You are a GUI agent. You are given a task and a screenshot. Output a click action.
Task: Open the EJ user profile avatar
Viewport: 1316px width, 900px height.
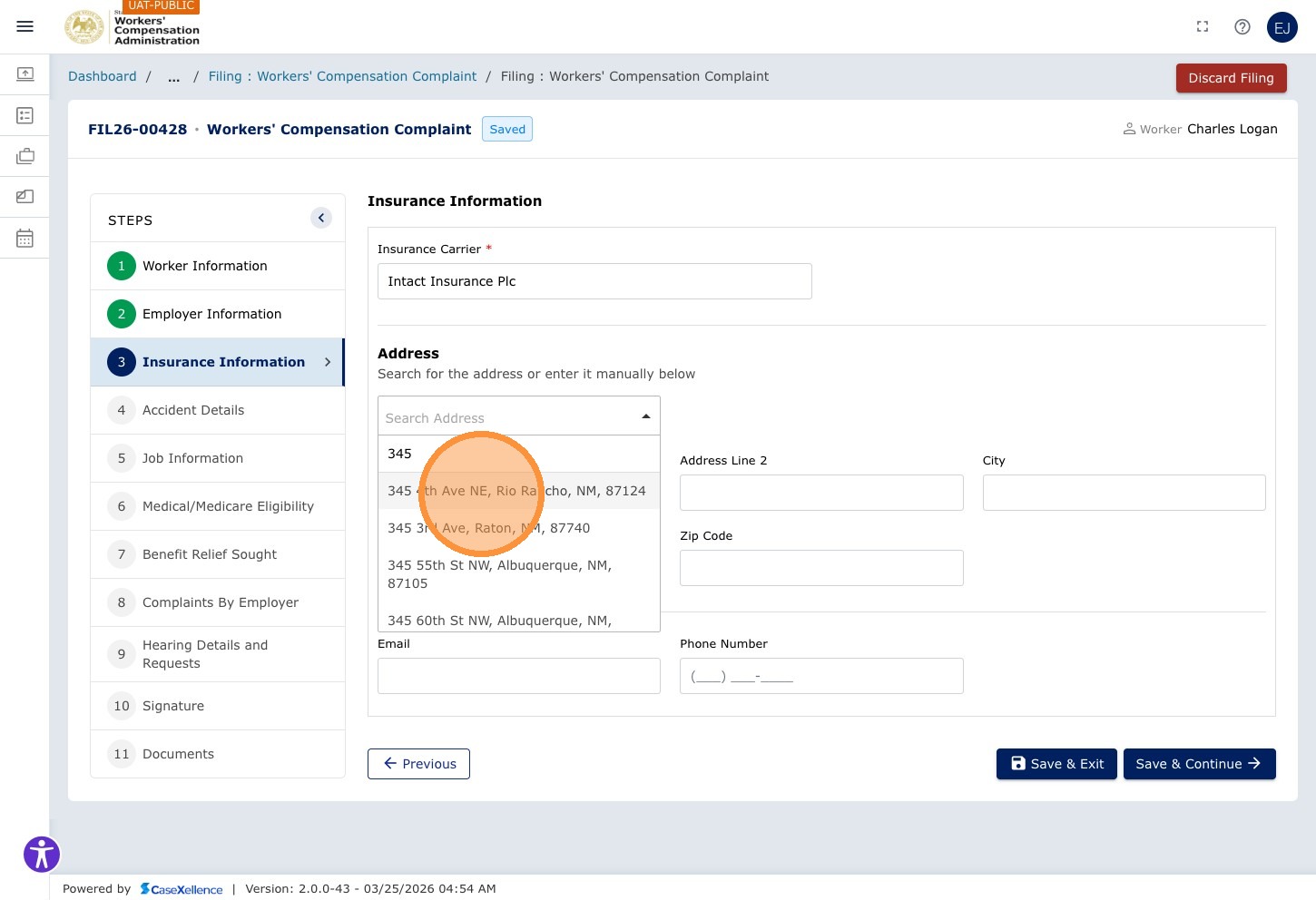point(1282,27)
